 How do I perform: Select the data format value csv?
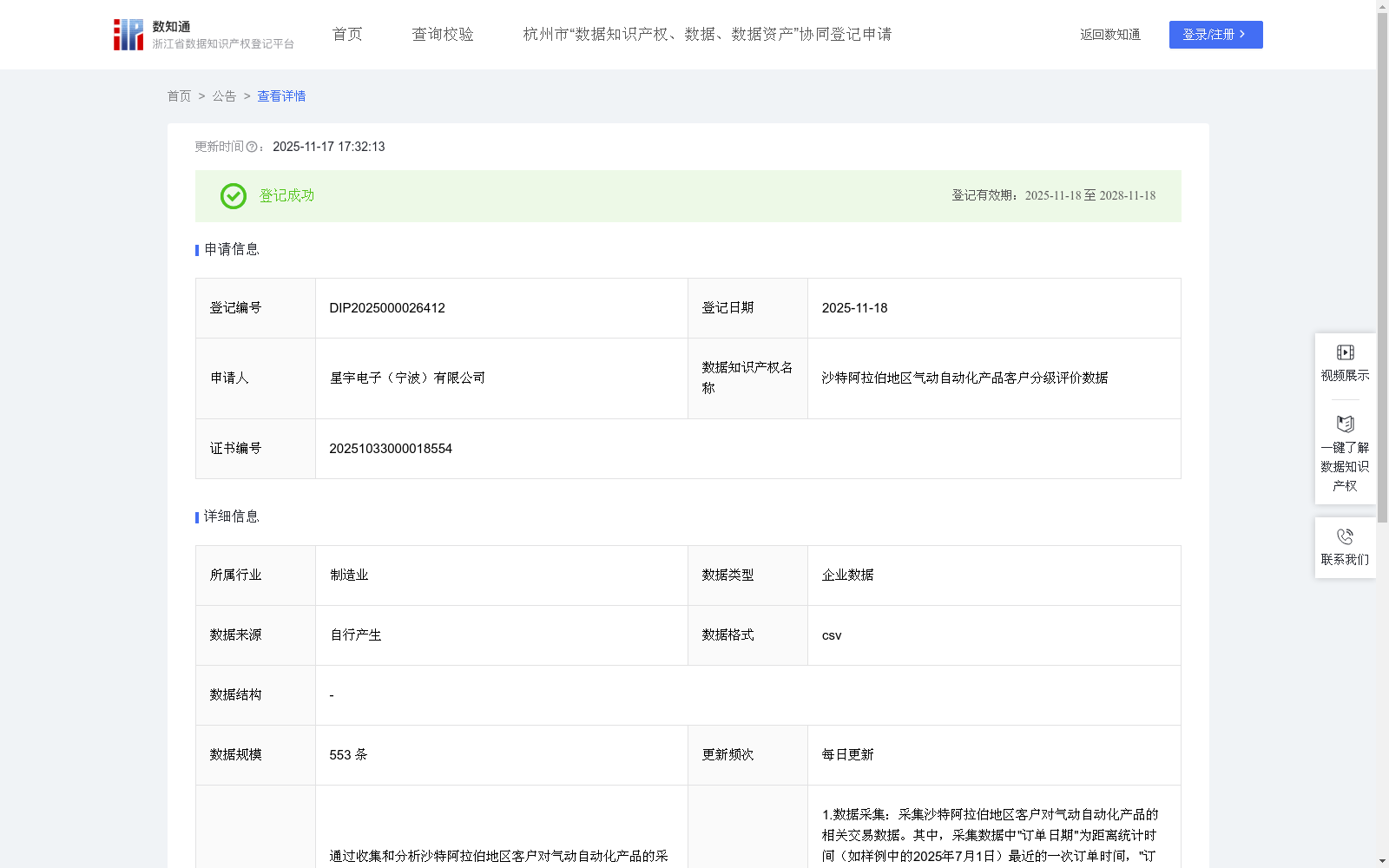[x=832, y=635]
